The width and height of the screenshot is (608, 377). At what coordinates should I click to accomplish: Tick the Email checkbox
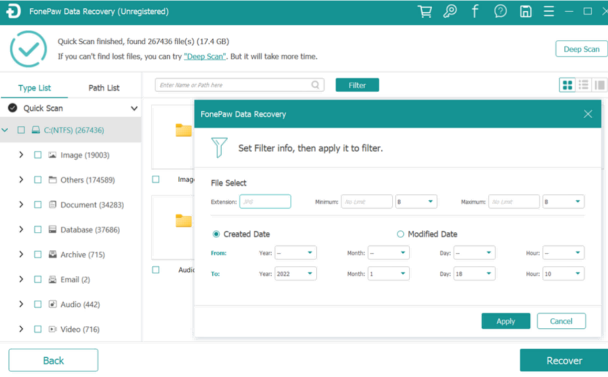pyautogui.click(x=38, y=279)
